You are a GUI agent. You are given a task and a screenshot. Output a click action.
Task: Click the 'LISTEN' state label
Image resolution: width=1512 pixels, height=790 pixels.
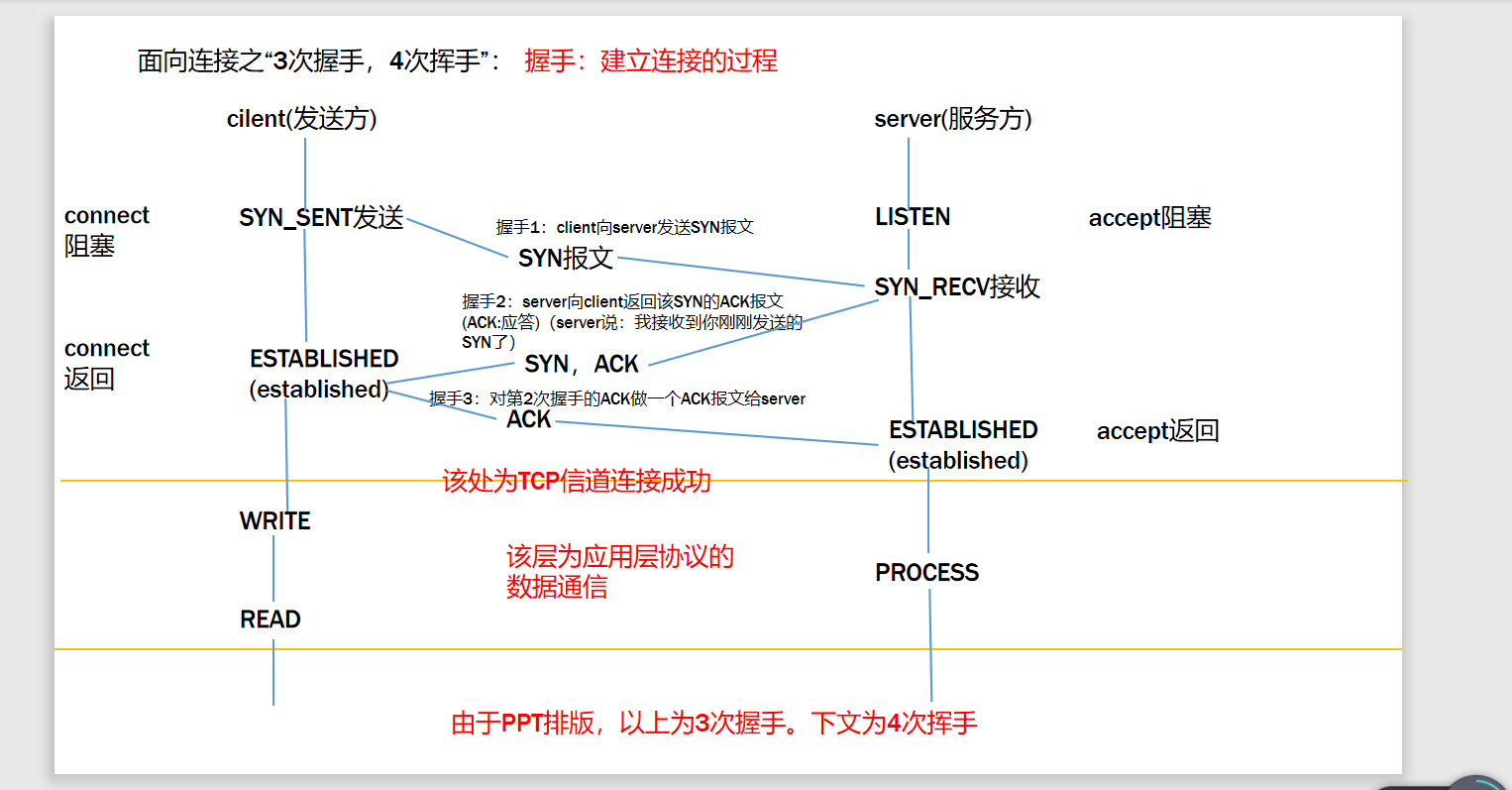coord(913,217)
